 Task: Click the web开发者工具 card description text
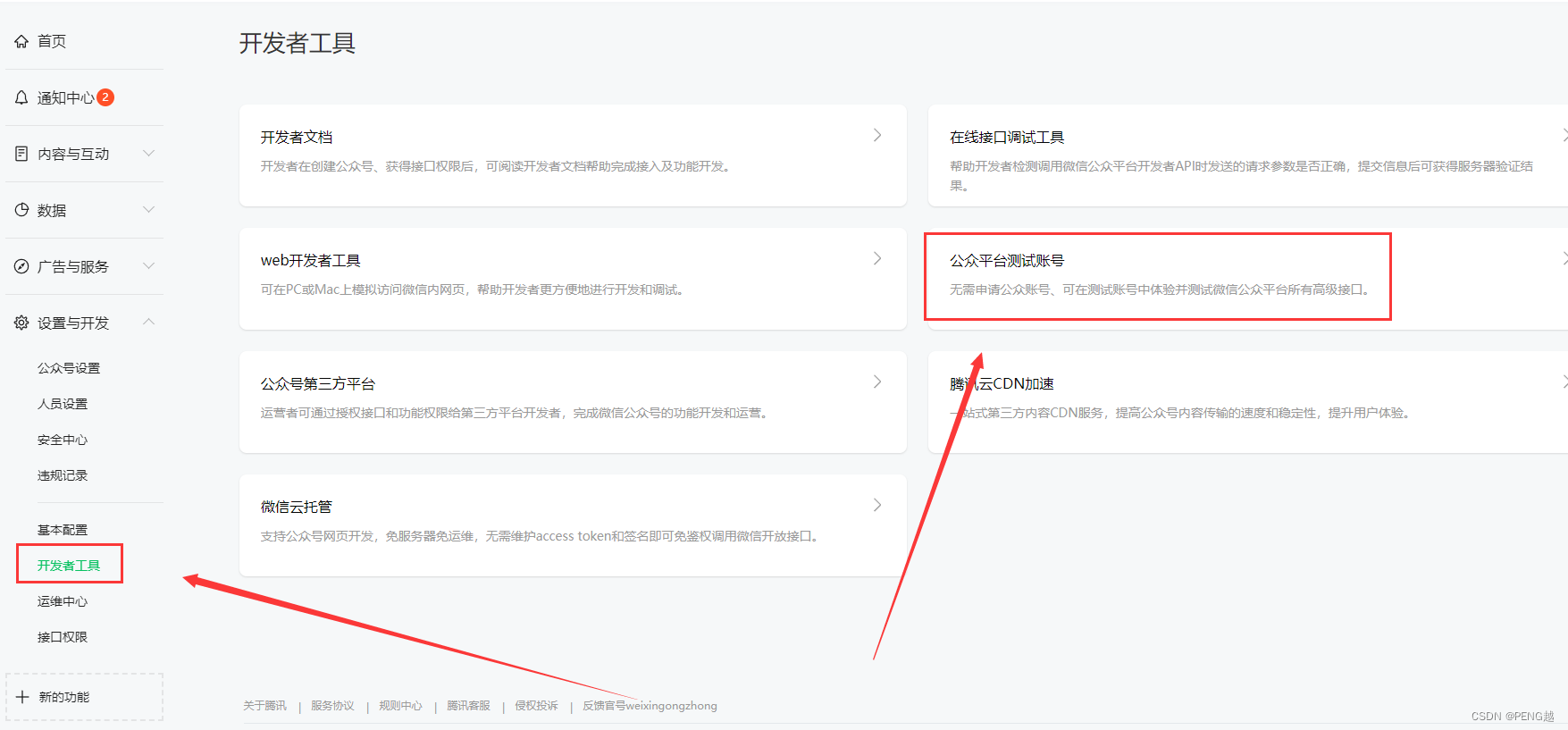pyautogui.click(x=474, y=289)
